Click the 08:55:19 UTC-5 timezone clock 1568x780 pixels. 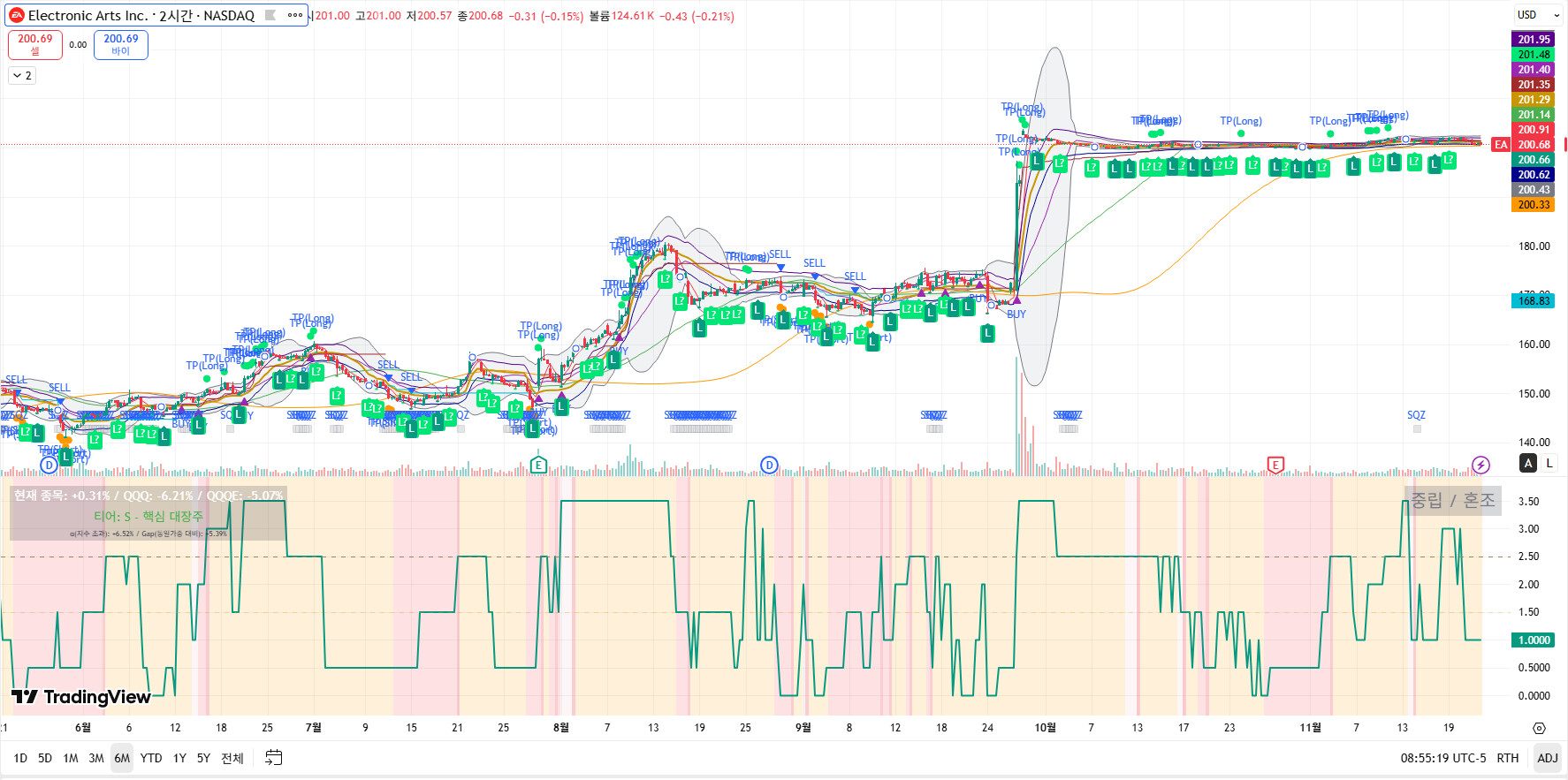(x=1442, y=758)
